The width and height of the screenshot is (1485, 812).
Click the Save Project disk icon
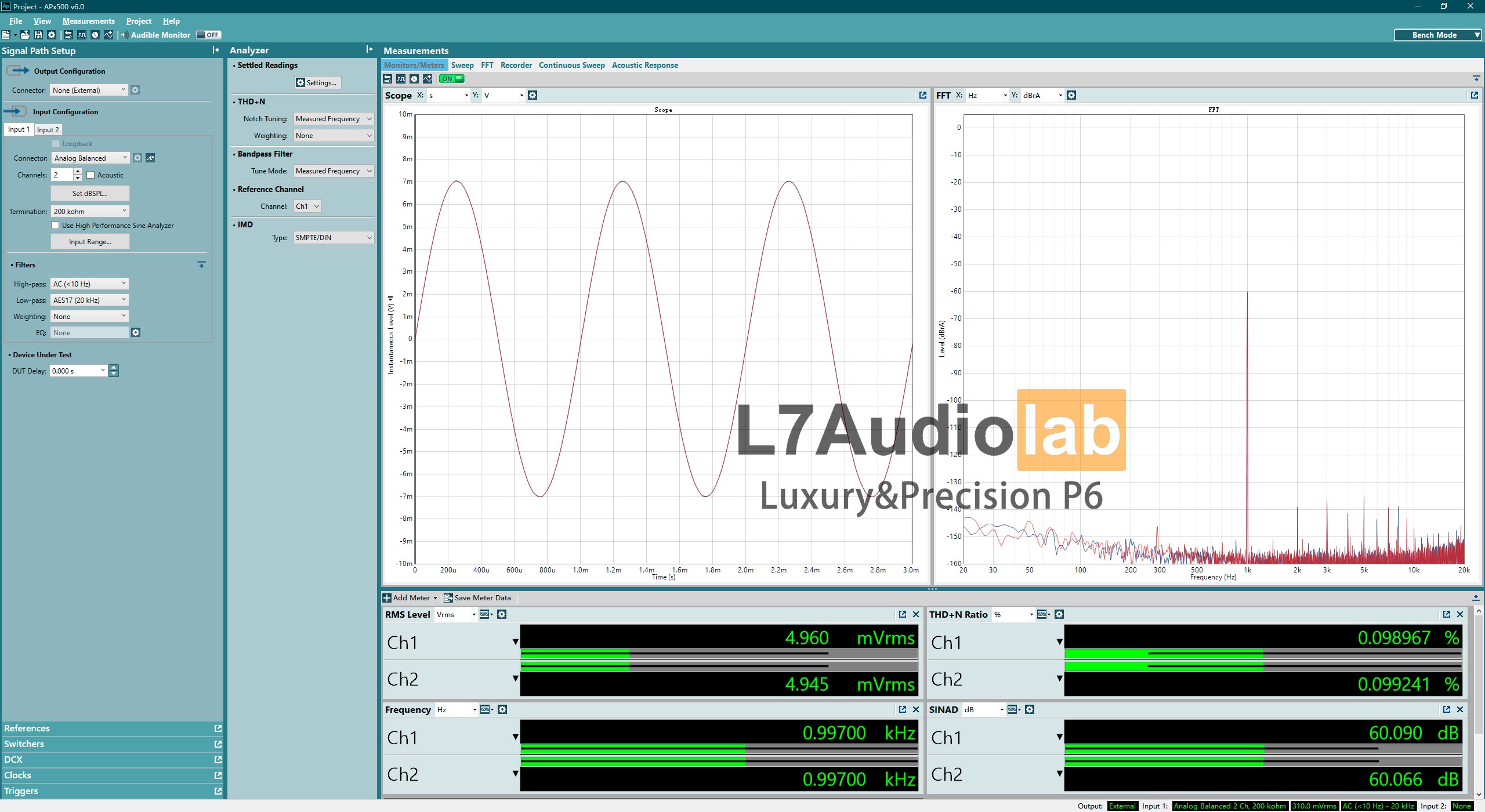point(38,35)
